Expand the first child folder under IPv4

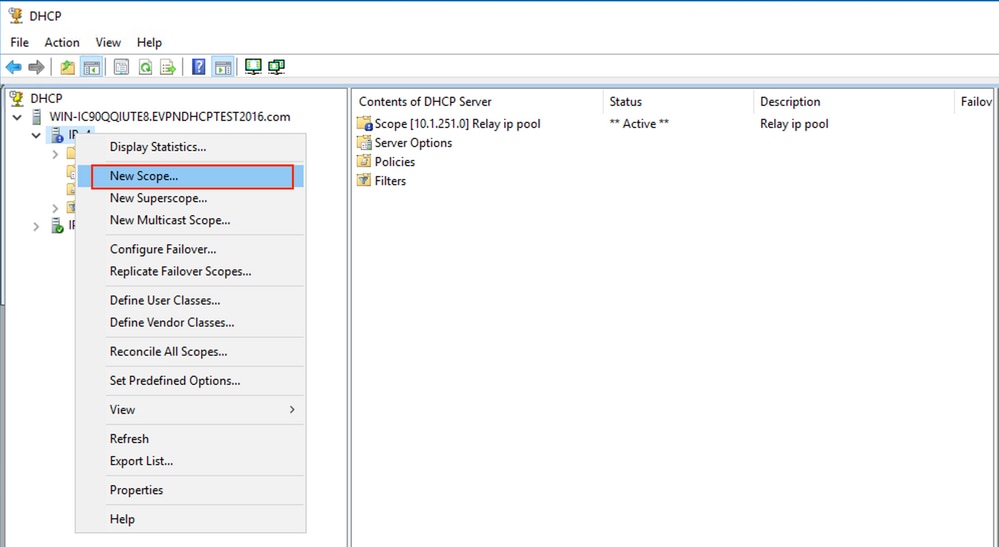55,154
